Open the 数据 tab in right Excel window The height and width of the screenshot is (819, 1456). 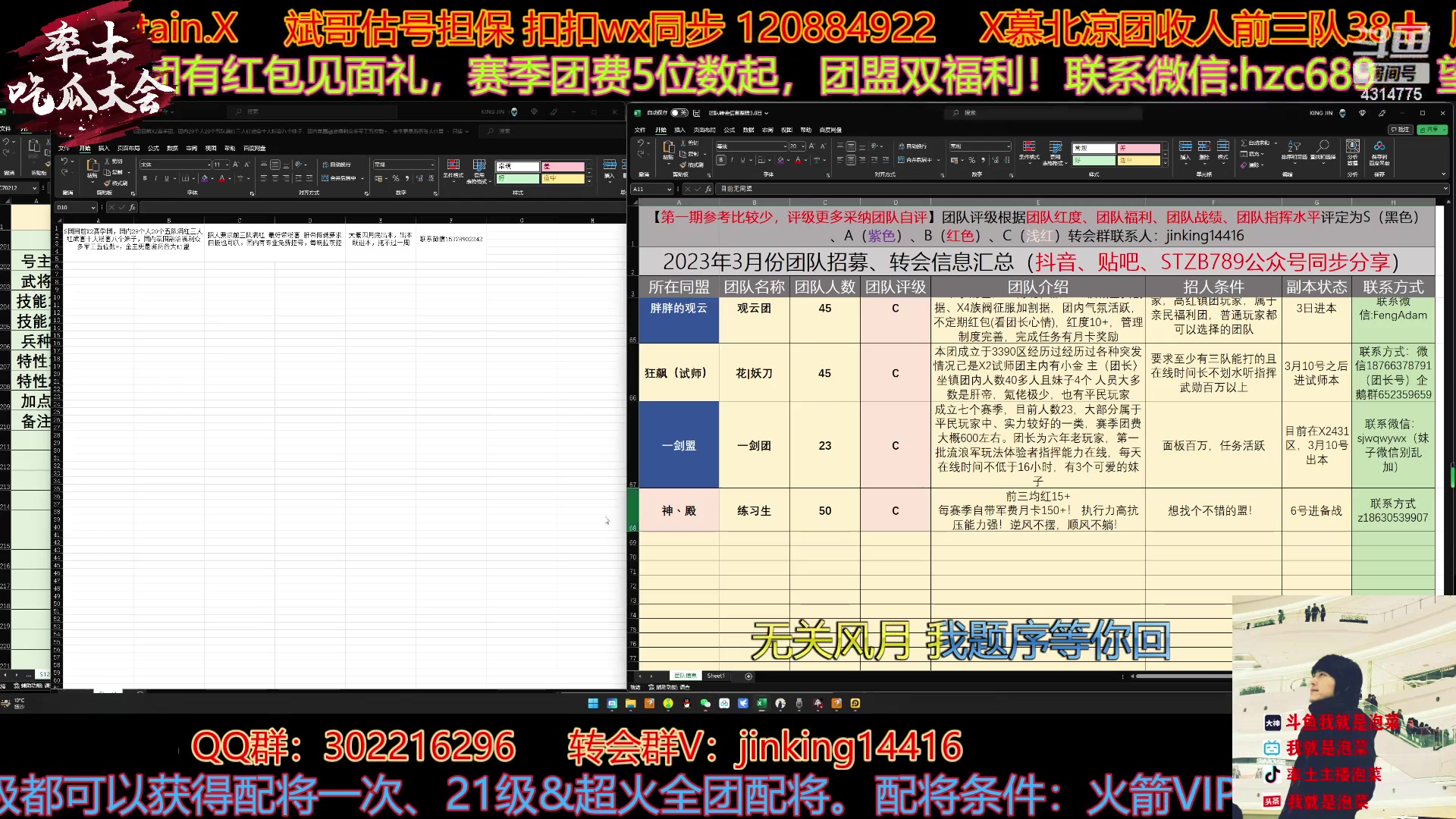748,130
